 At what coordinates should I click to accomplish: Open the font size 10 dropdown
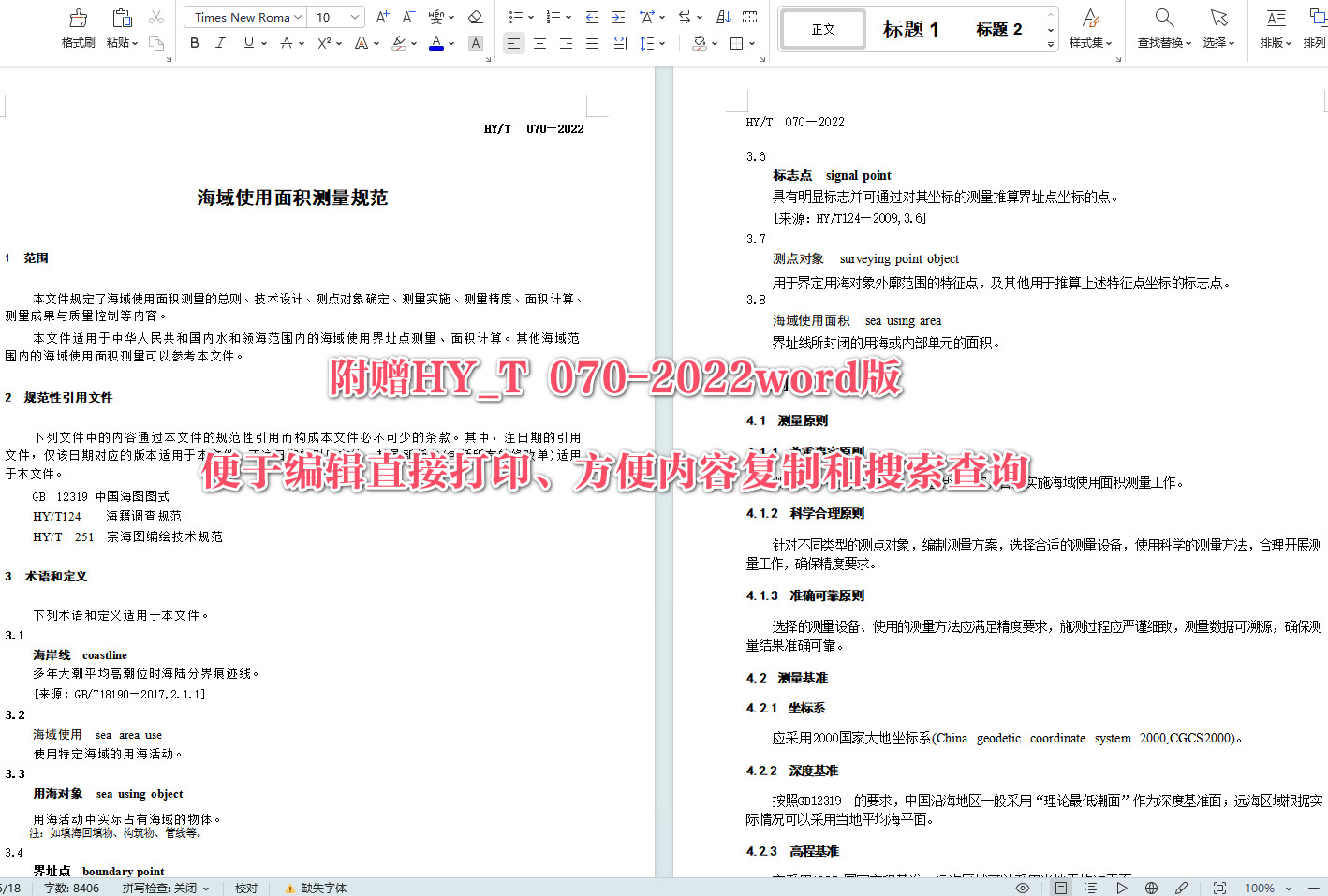point(333,17)
